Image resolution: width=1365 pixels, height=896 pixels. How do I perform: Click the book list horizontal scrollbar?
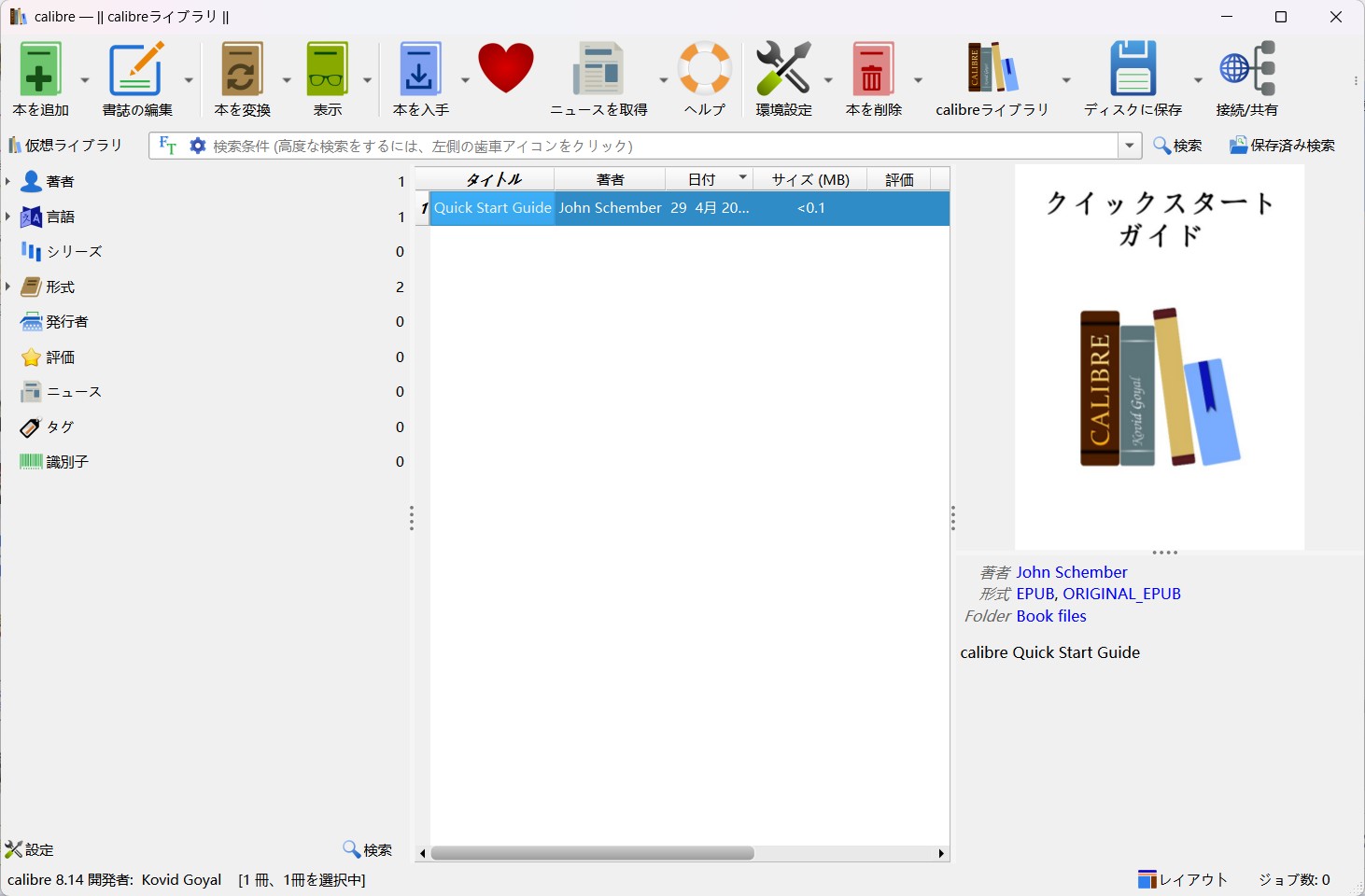(592, 853)
